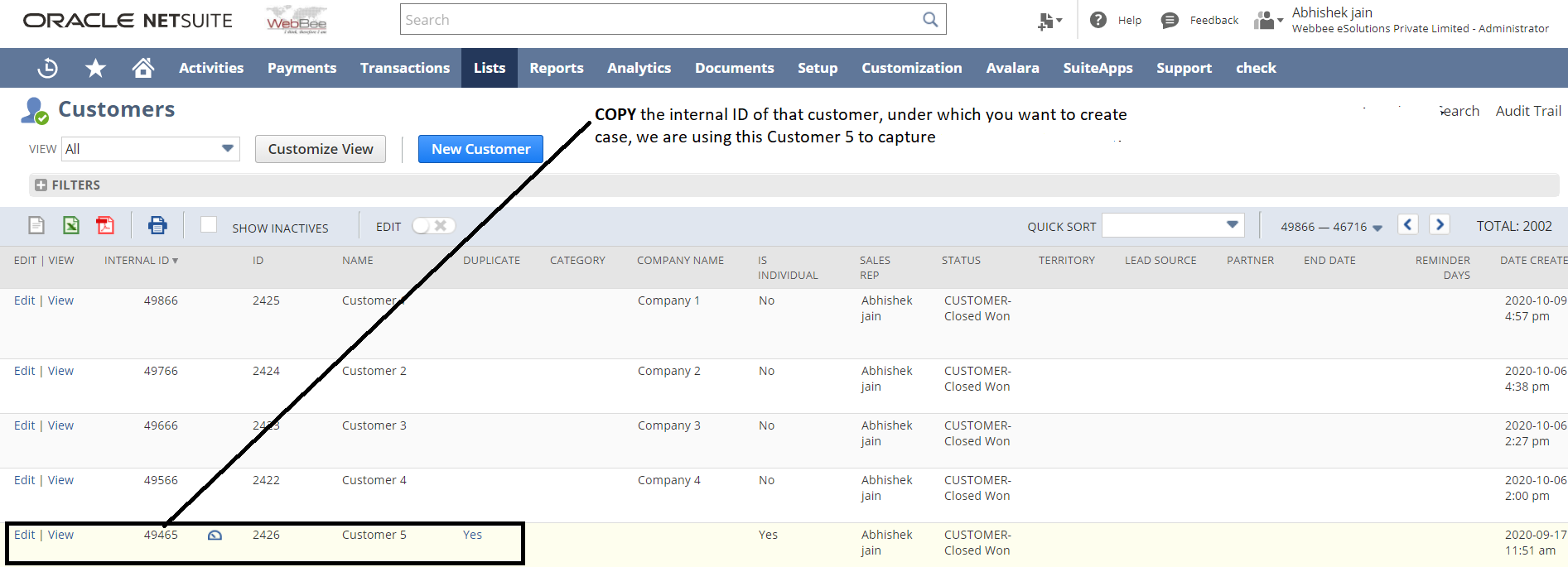Enable the Show Inactives checkbox

209,225
